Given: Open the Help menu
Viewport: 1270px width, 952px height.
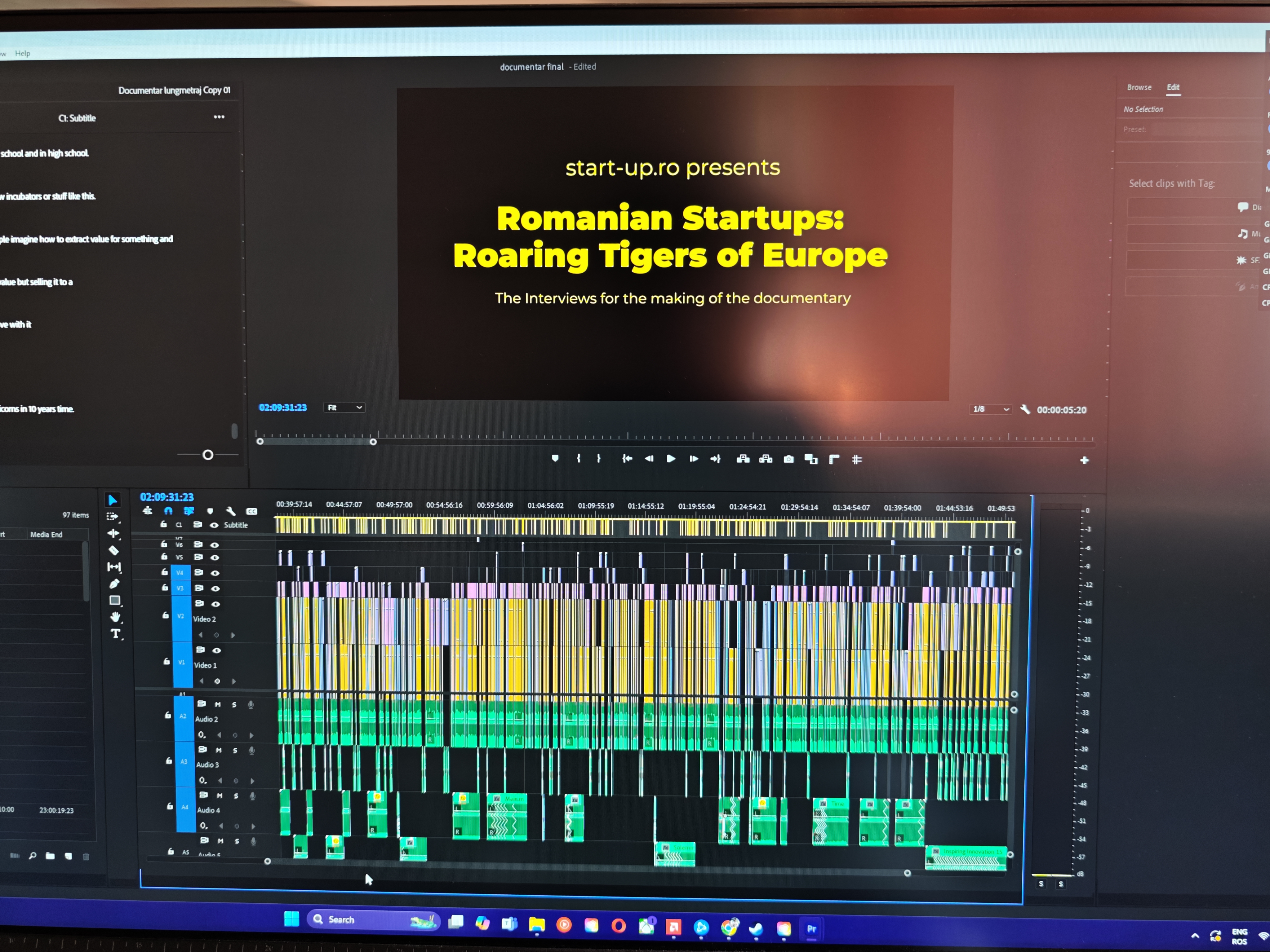Looking at the screenshot, I should 22,53.
